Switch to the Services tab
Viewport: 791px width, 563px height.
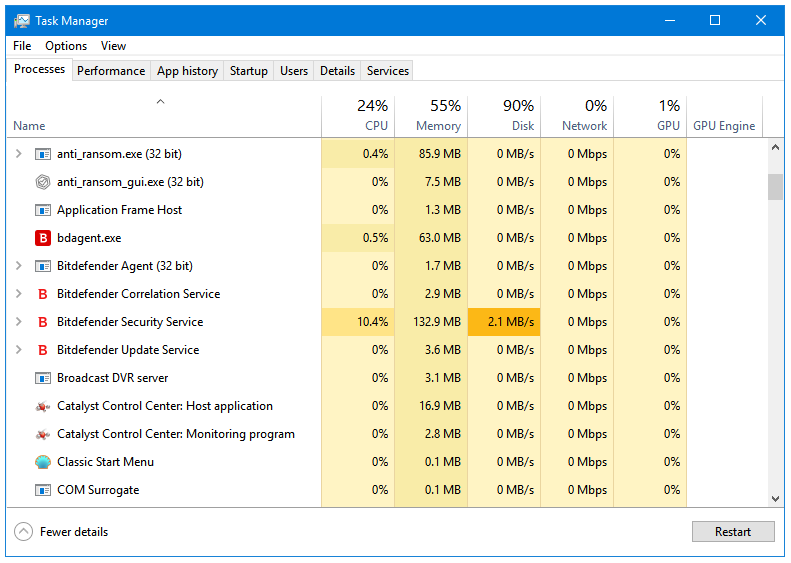(387, 71)
